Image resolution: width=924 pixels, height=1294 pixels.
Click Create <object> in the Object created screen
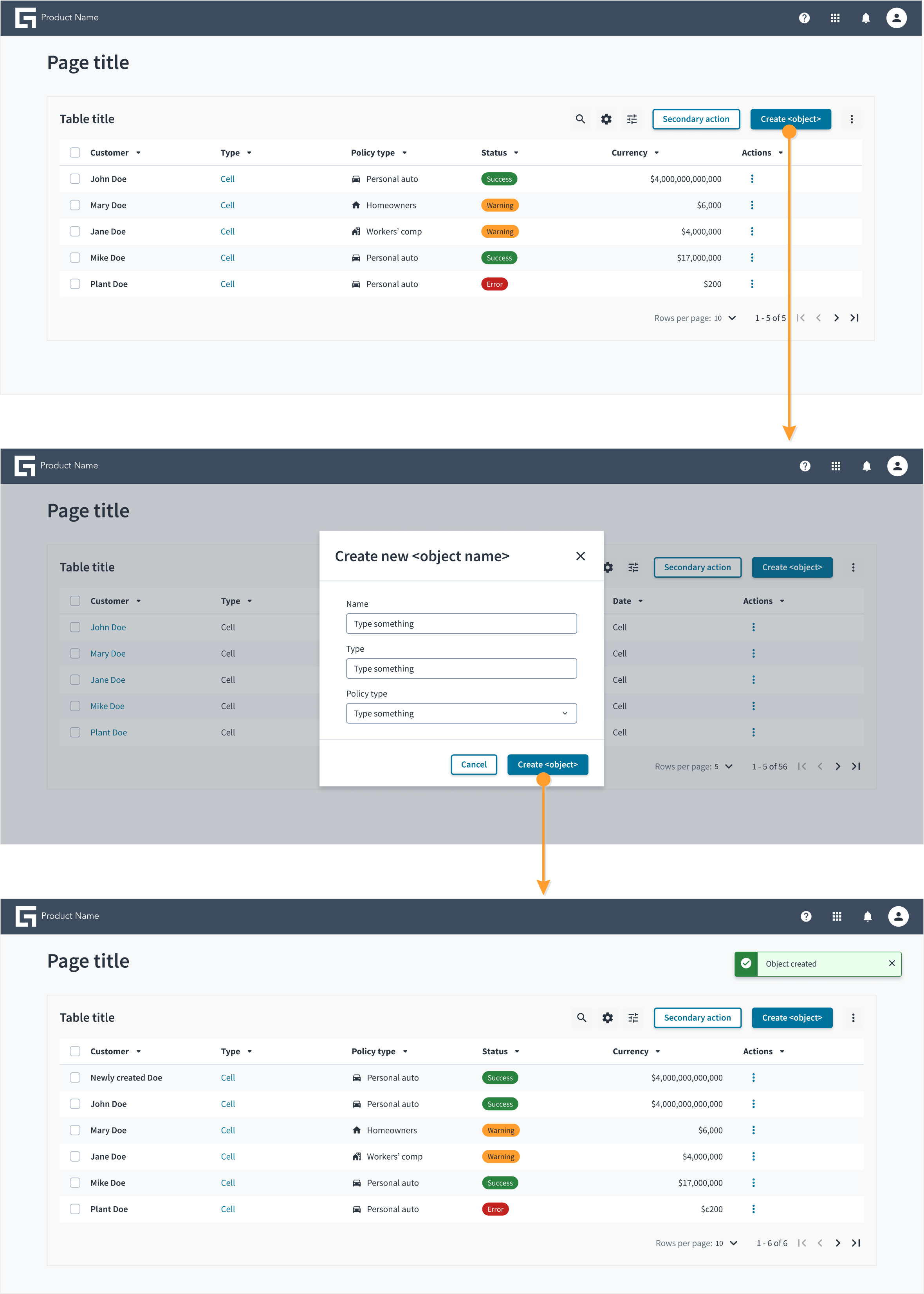[792, 1017]
